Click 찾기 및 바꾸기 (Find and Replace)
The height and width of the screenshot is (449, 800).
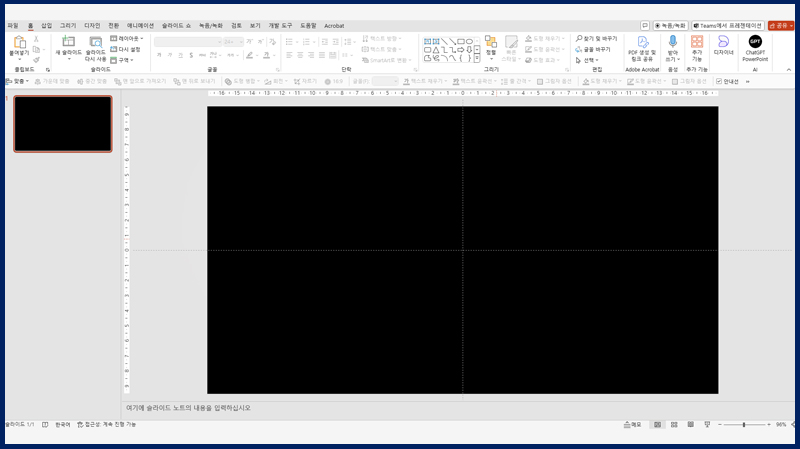tap(596, 39)
